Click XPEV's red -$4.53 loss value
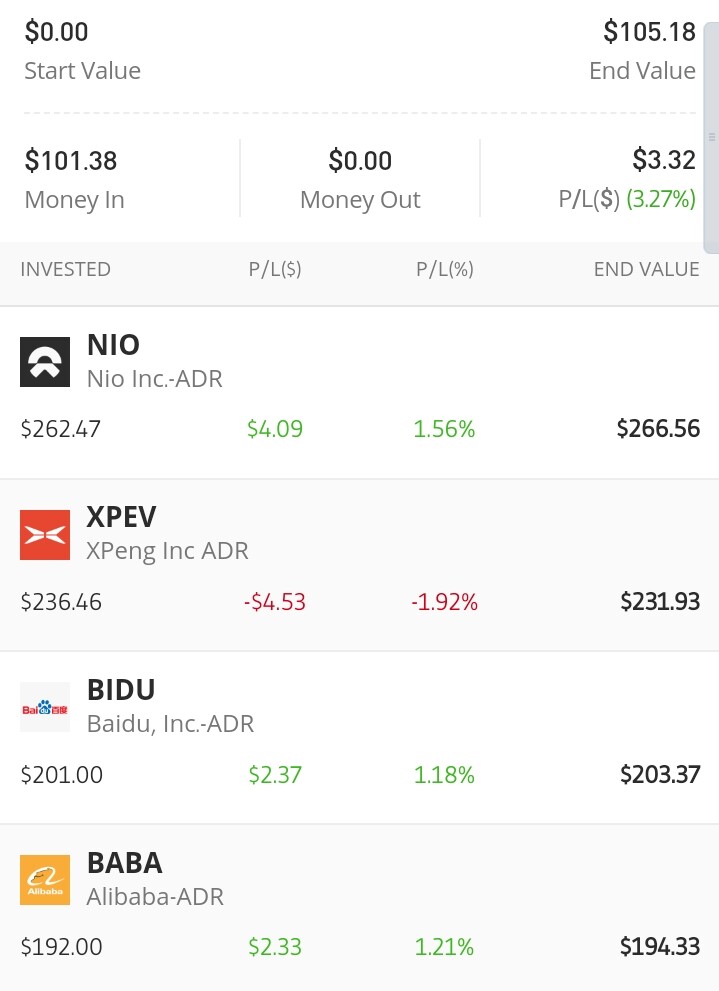Screen dimensions: 719x991 pyautogui.click(x=275, y=602)
